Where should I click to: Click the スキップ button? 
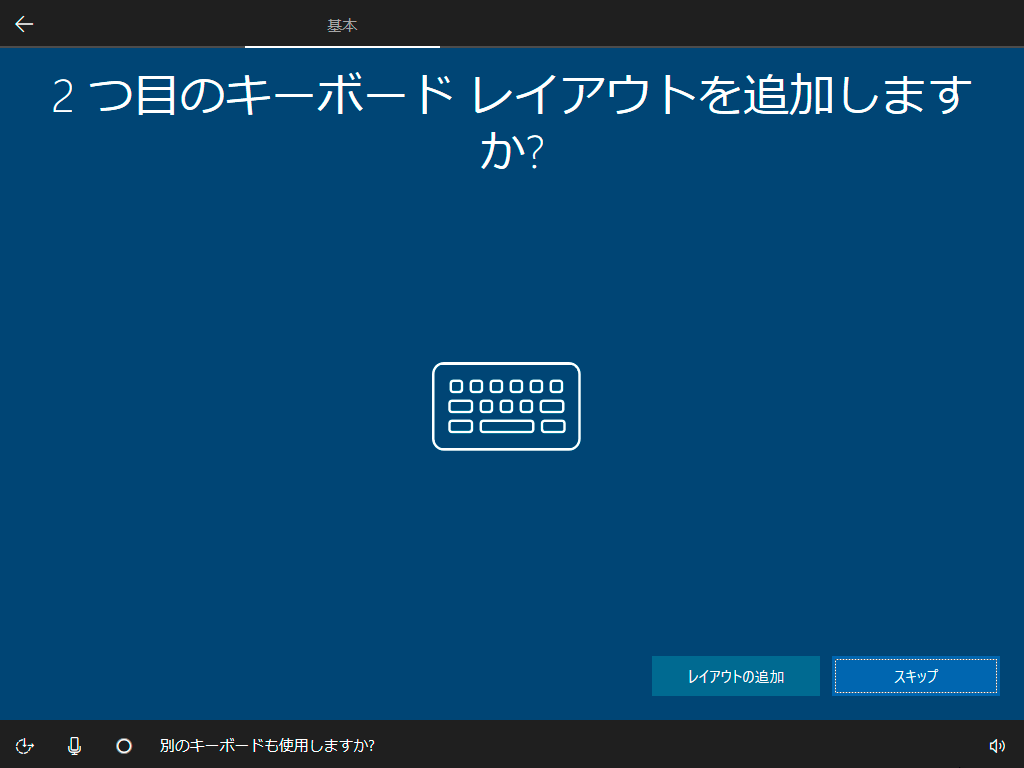pos(916,676)
